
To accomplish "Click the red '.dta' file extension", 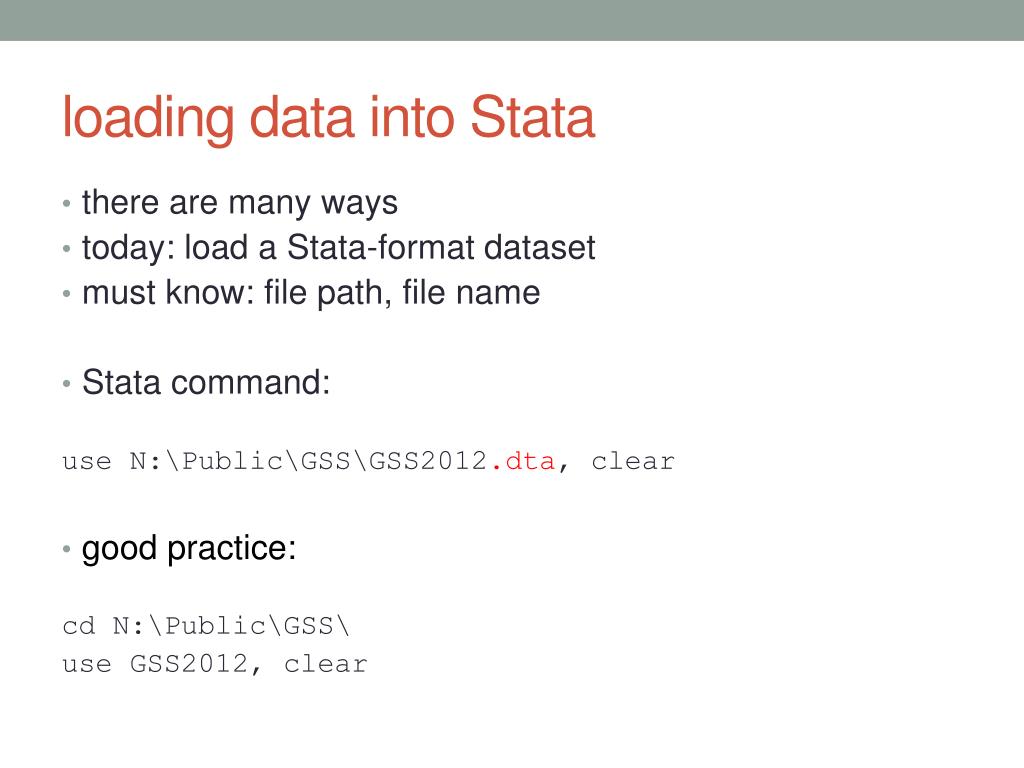I will pyautogui.click(x=522, y=461).
